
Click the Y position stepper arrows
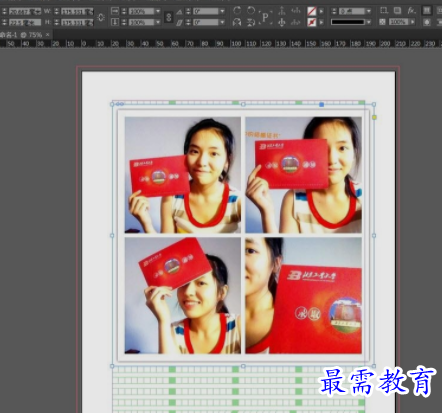tap(4, 23)
